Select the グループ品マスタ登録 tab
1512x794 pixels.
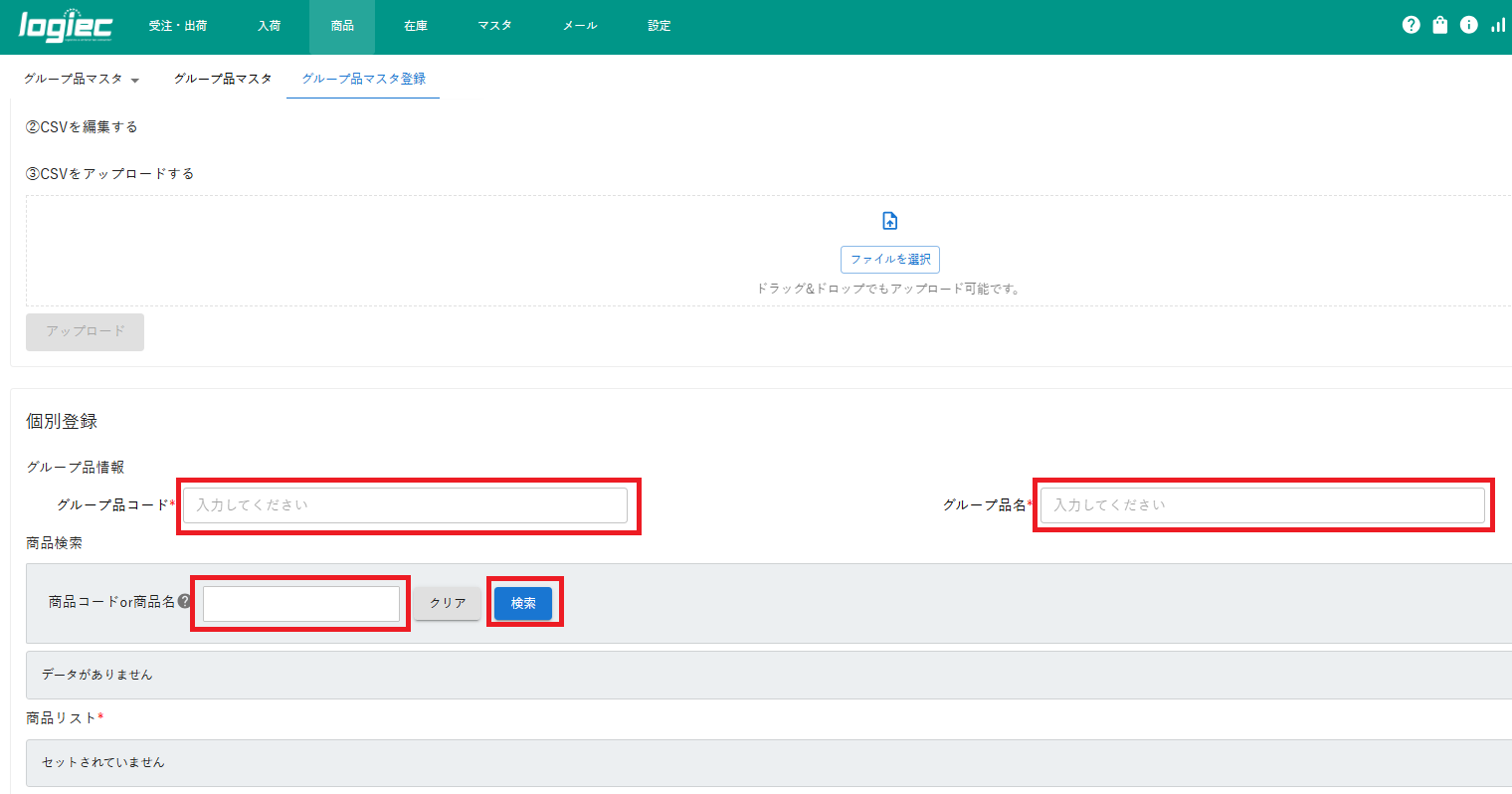[x=363, y=79]
